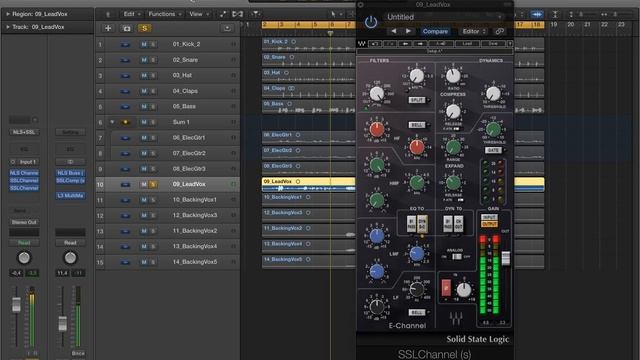This screenshot has width=640, height=360.
Task: Load the previous plugin preset arrow
Action: tap(393, 31)
